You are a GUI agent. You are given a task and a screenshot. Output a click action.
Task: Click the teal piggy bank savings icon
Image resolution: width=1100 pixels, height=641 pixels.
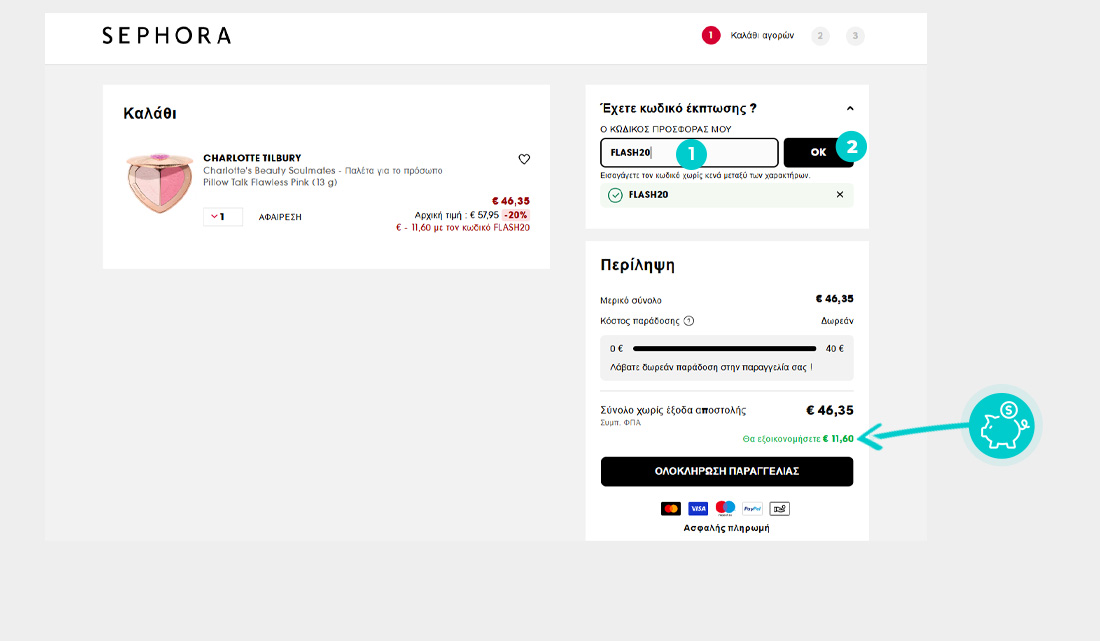1002,424
